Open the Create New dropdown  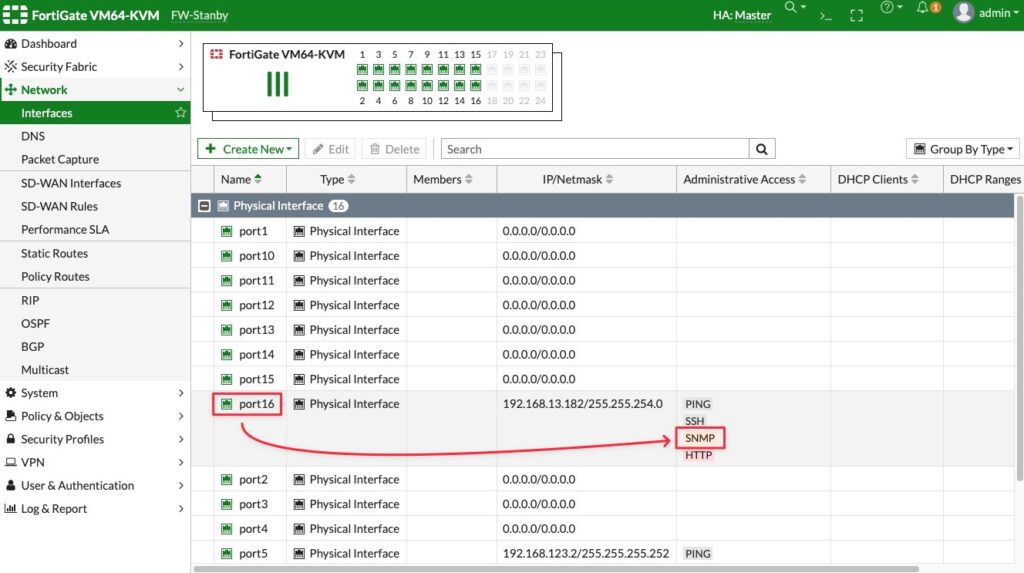pos(248,149)
